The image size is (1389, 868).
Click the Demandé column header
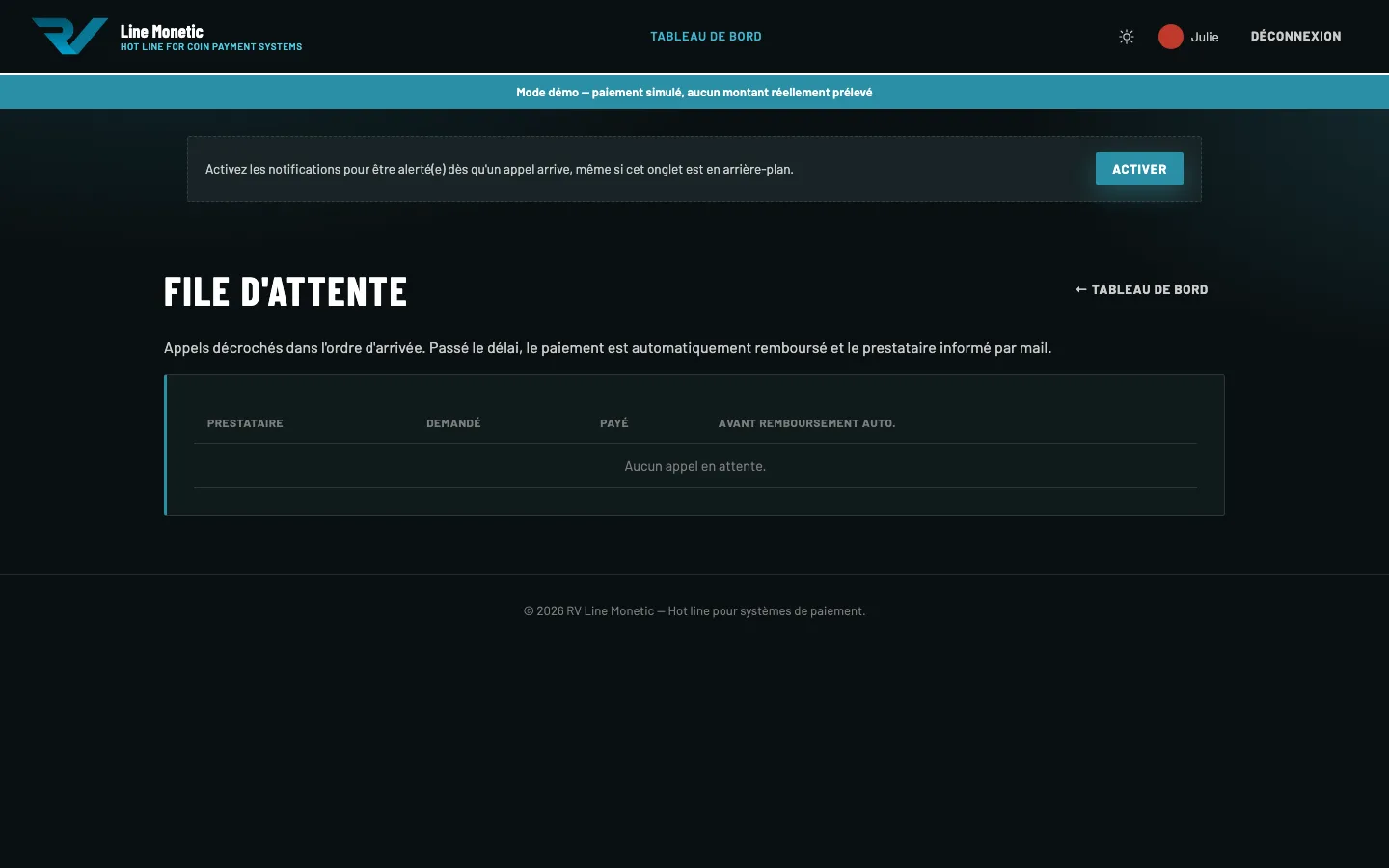pyautogui.click(x=453, y=423)
